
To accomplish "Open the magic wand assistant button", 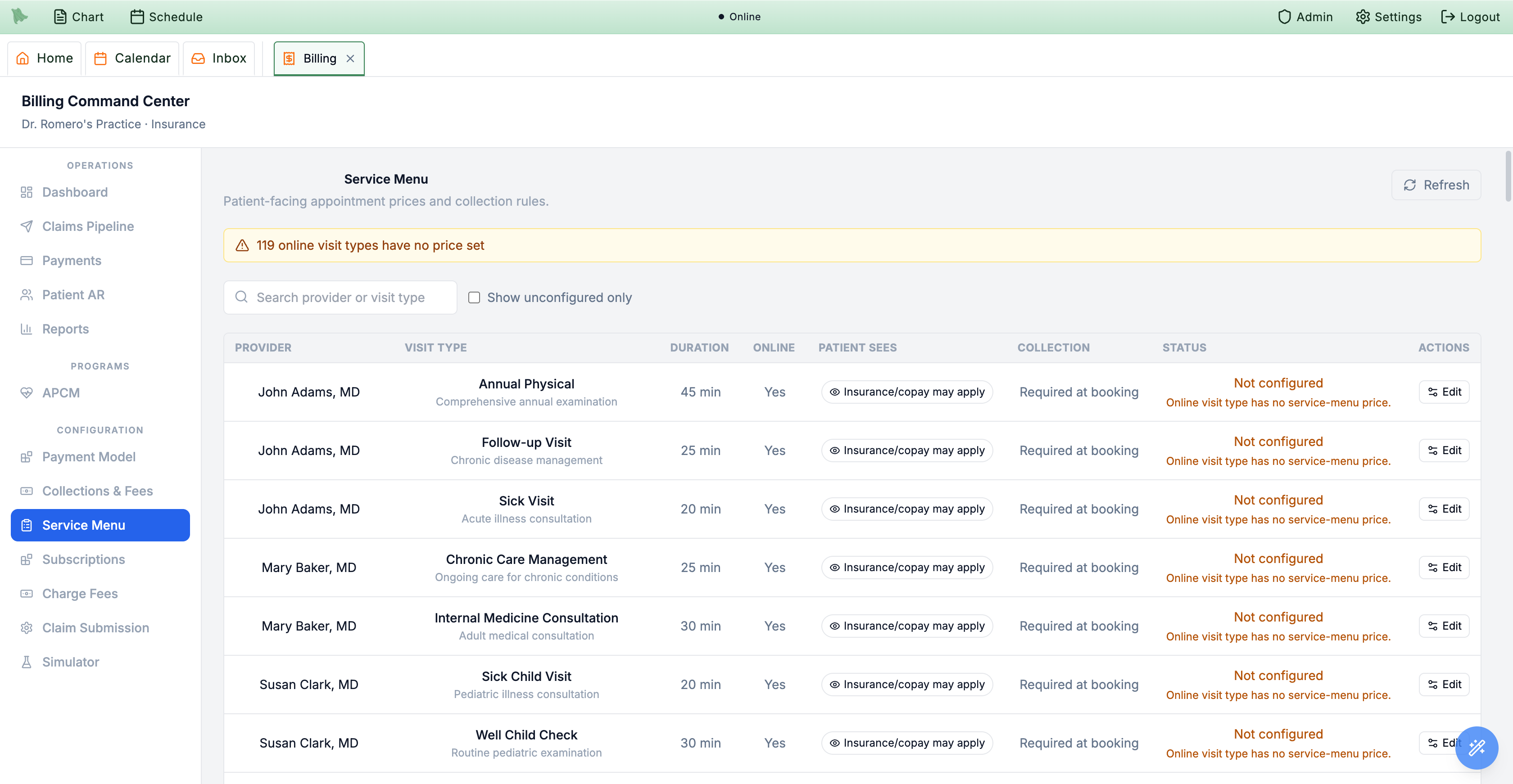I will [x=1476, y=747].
